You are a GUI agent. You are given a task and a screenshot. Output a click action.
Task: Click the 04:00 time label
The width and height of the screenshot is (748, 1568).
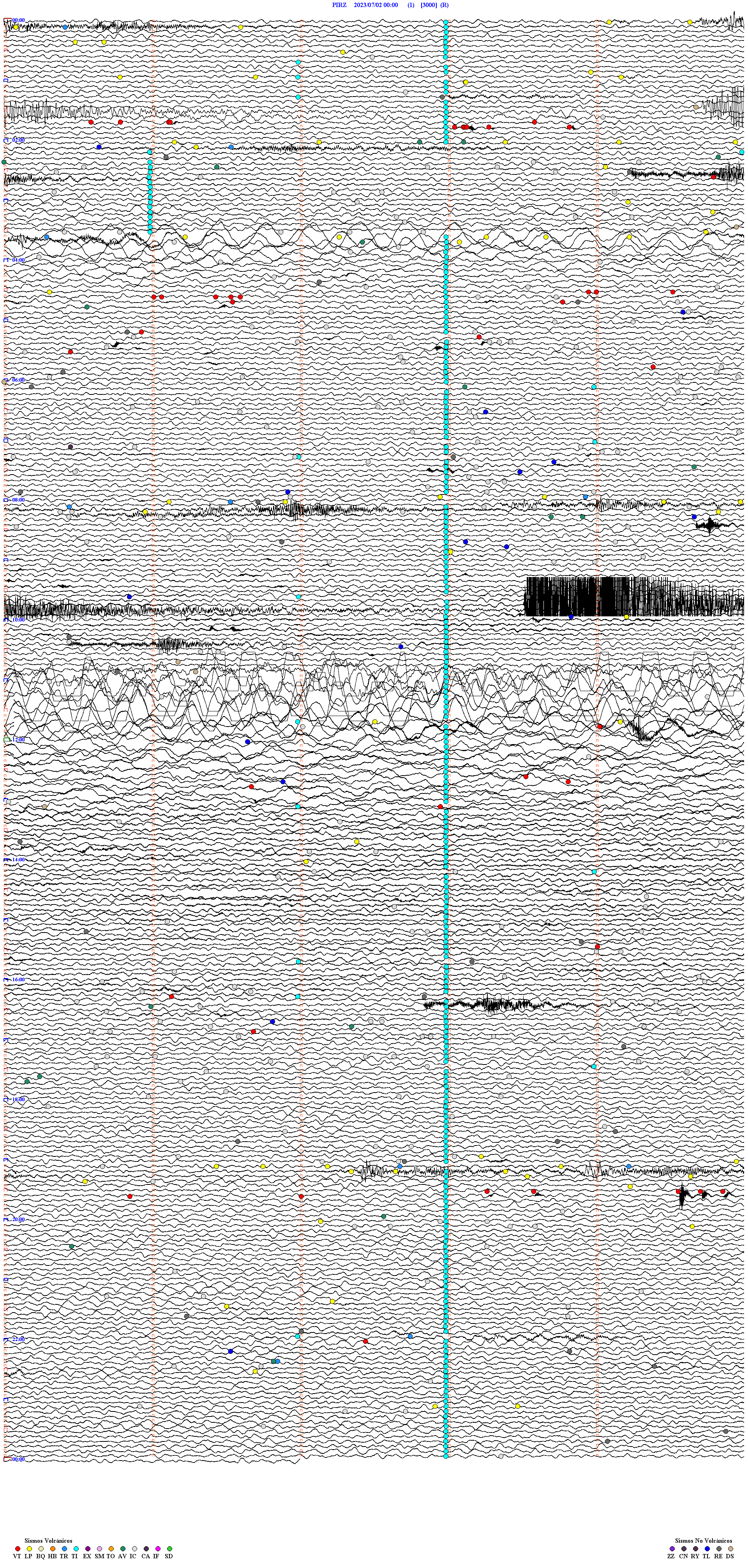pyautogui.click(x=18, y=260)
